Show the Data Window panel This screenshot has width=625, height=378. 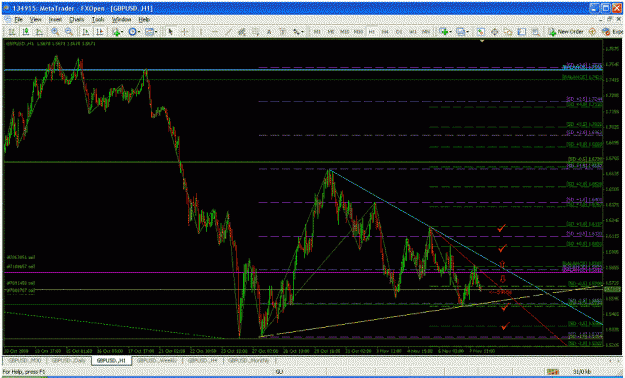click(495, 32)
